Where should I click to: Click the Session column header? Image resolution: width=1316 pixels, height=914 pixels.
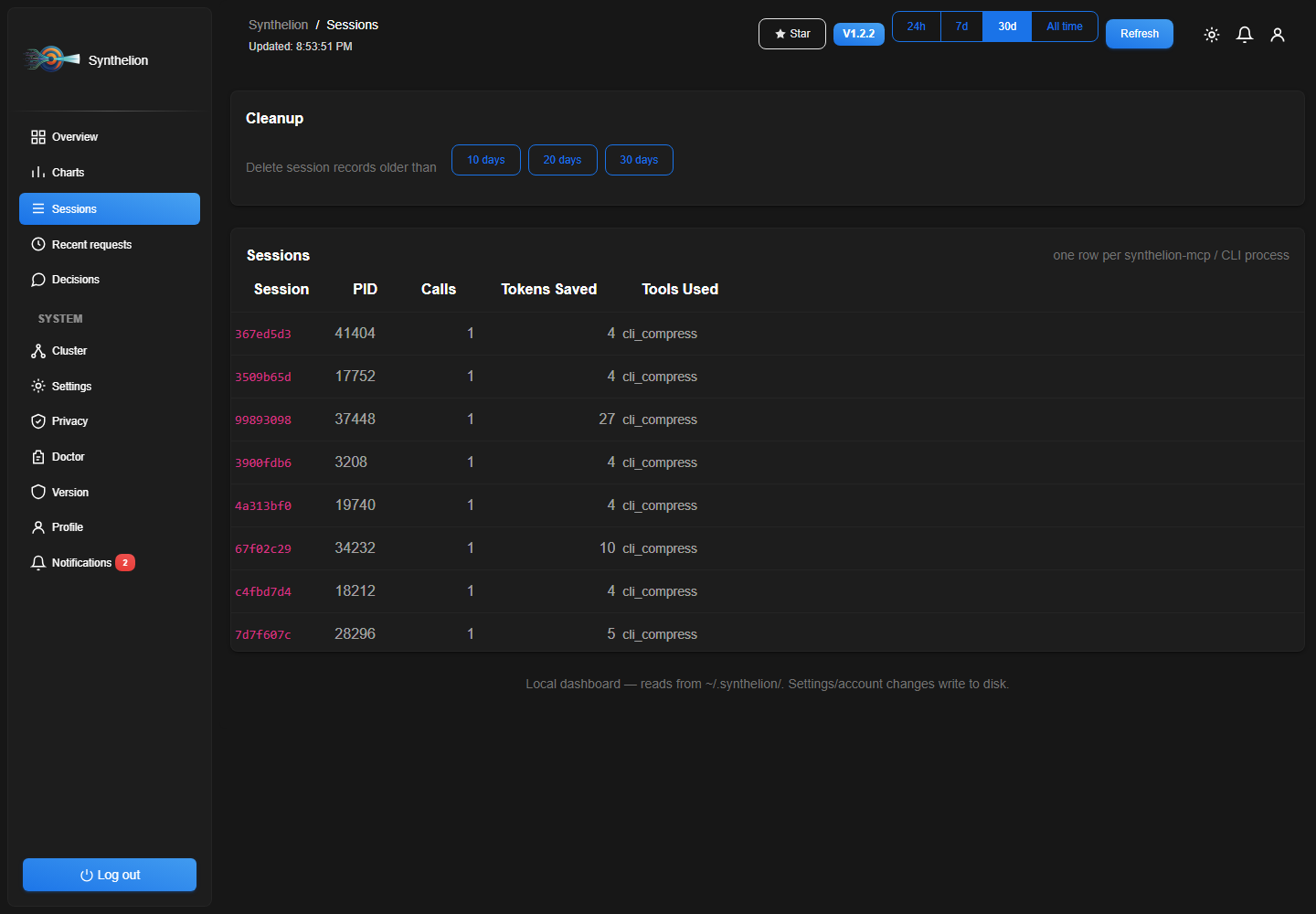click(281, 290)
